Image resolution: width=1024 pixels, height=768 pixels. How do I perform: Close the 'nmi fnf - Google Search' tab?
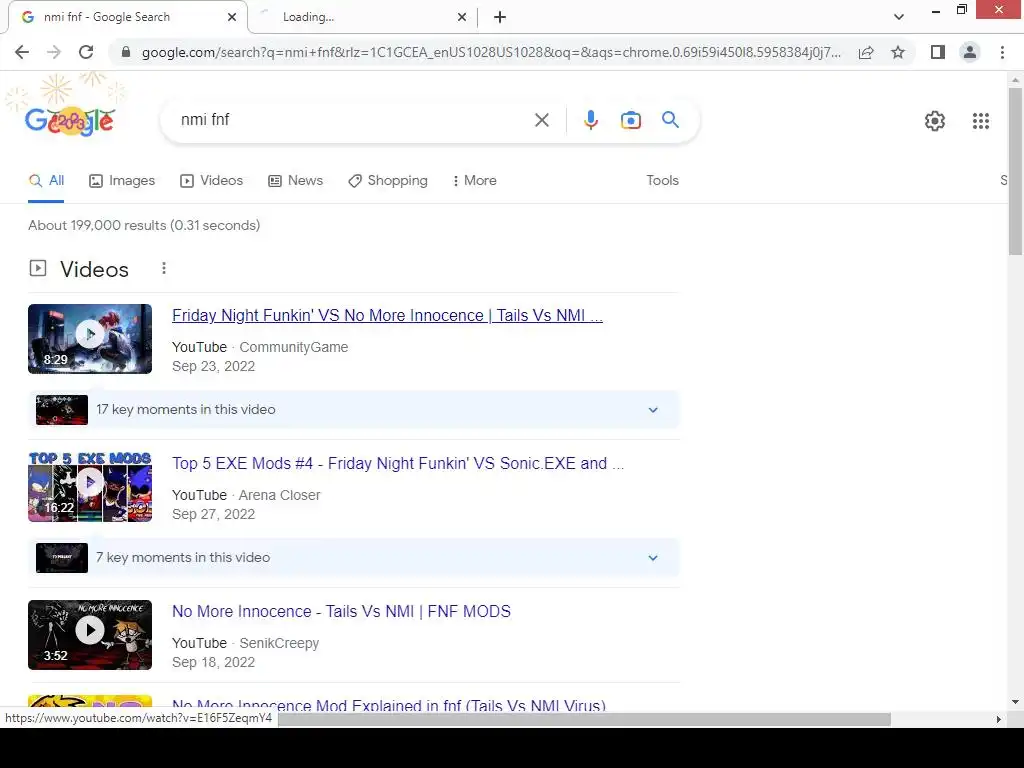pyautogui.click(x=232, y=17)
